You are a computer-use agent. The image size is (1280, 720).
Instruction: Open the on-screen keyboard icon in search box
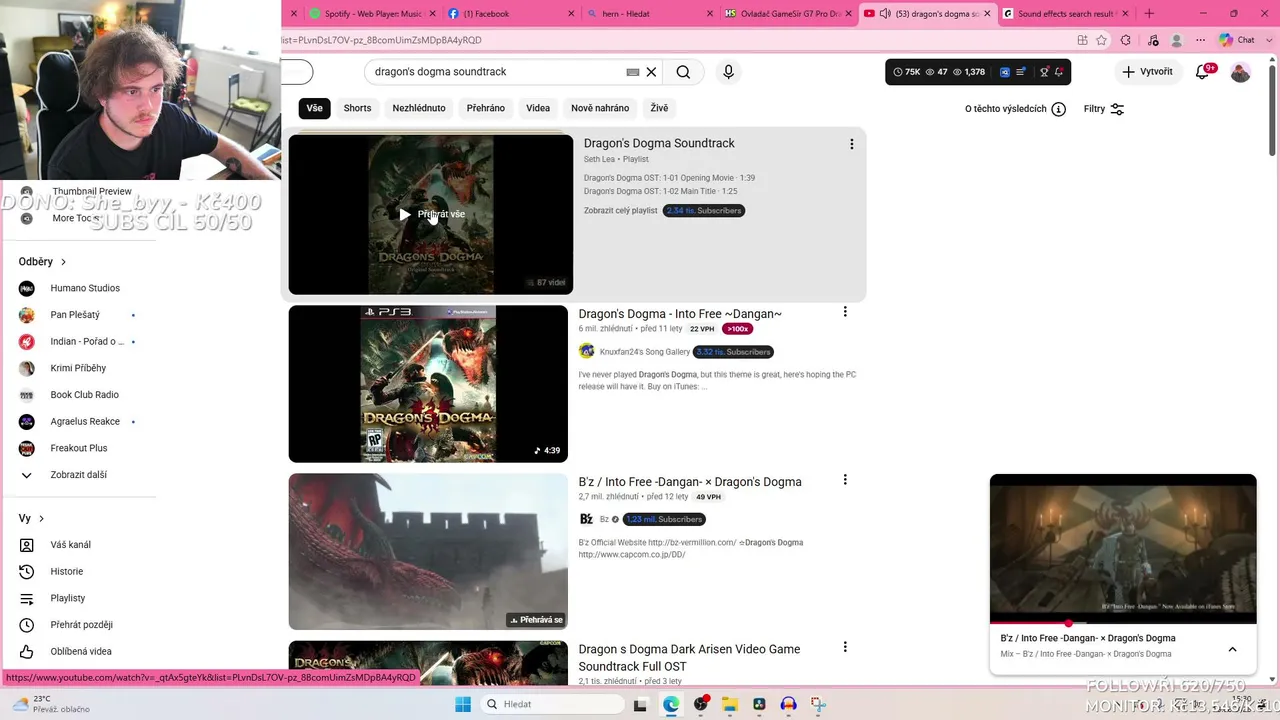632,72
